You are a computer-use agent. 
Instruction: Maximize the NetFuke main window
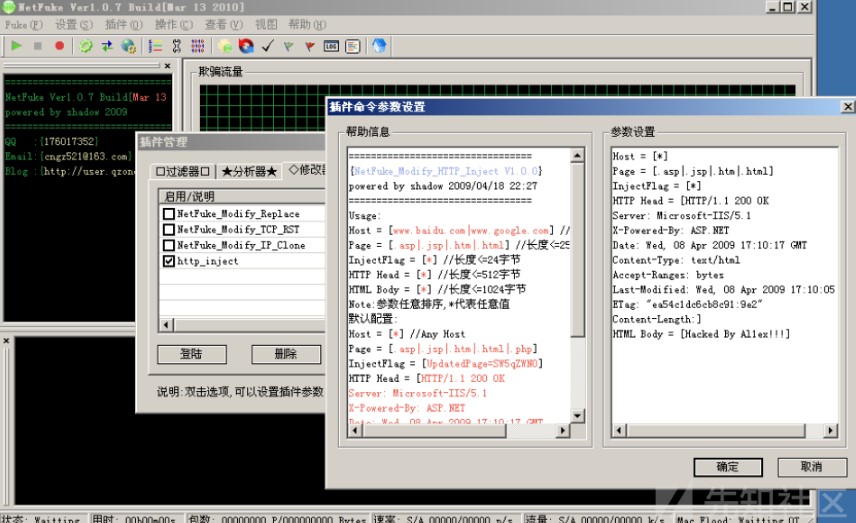click(x=788, y=7)
